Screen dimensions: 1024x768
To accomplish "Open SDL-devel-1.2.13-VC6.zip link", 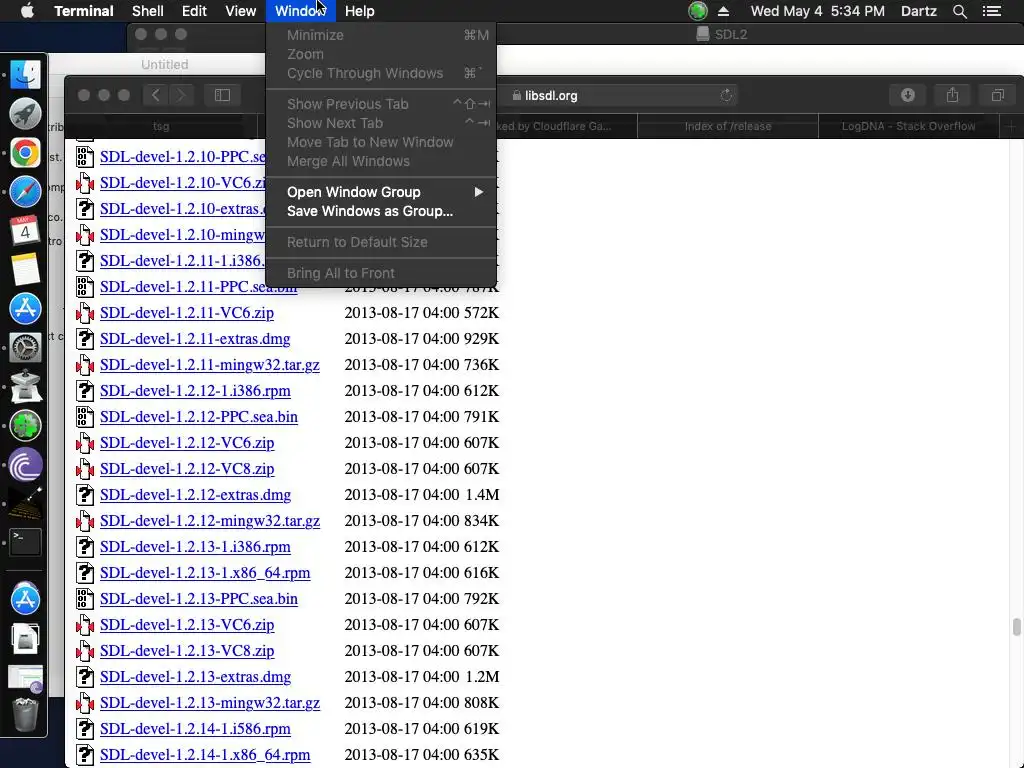I will point(187,625).
